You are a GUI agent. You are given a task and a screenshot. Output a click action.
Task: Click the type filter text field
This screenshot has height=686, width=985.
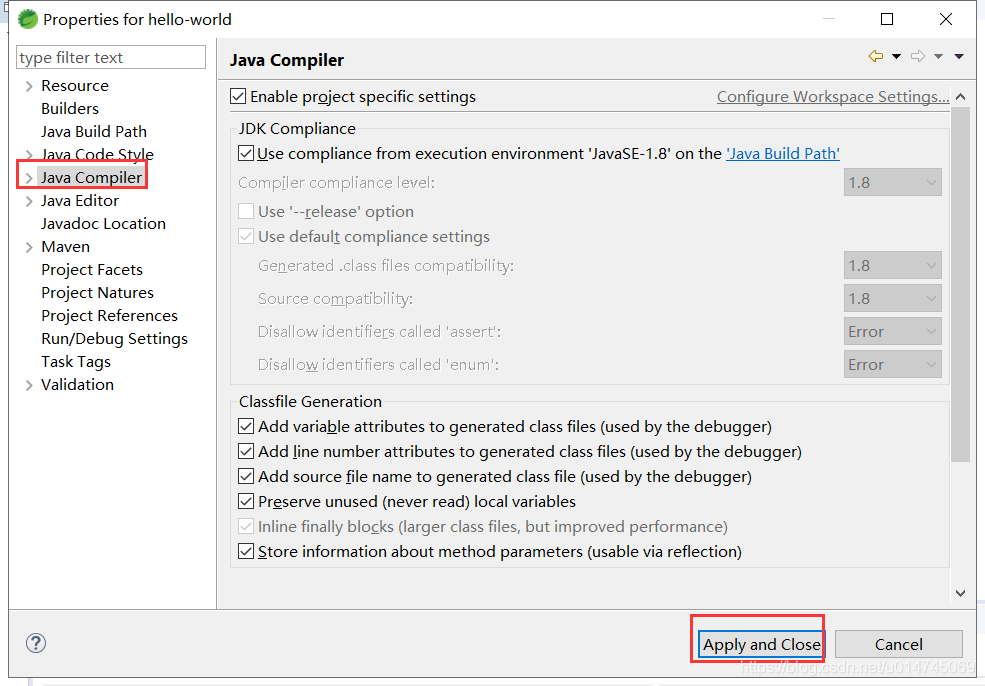coord(111,57)
